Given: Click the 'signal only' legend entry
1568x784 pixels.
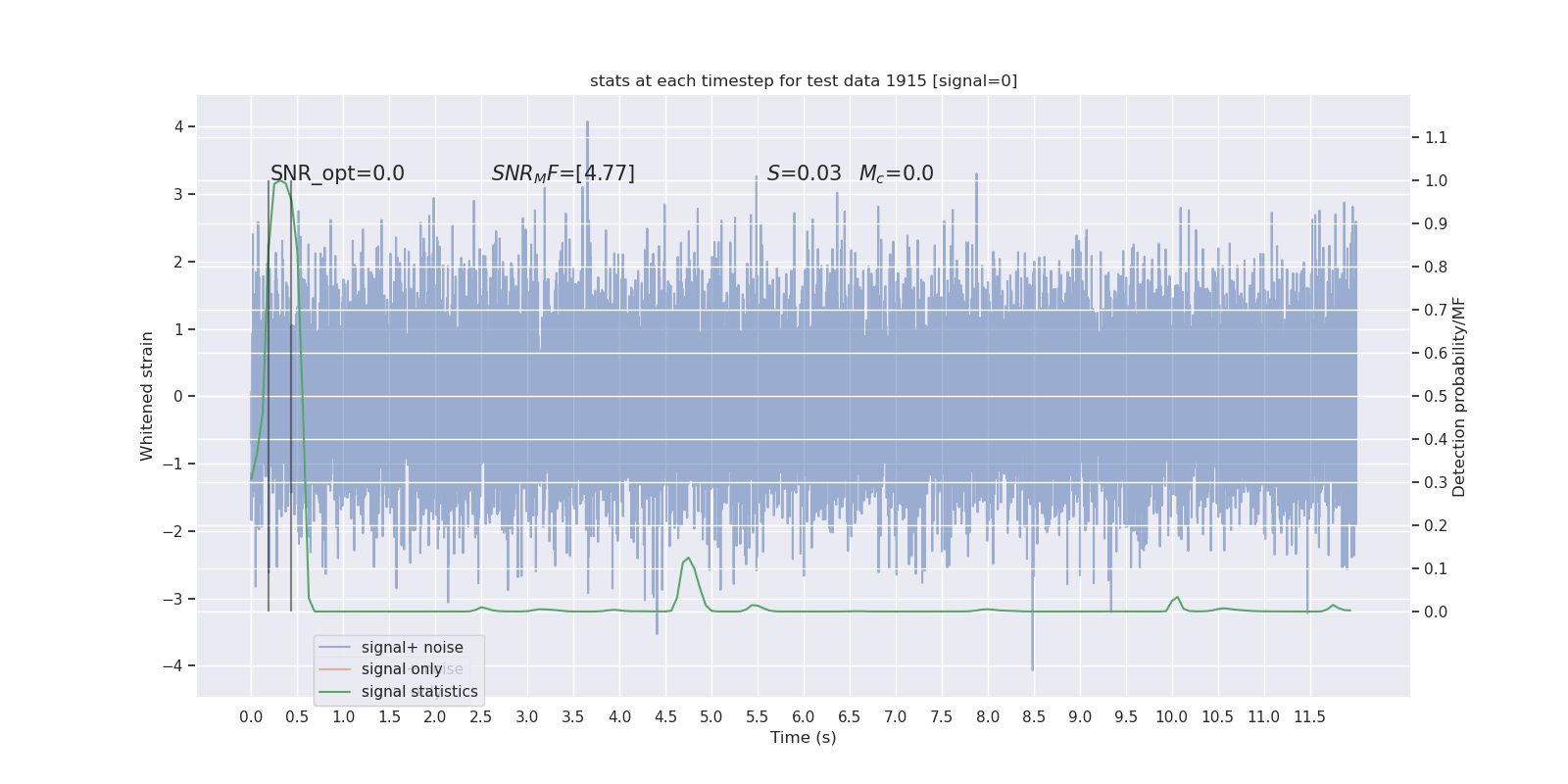Looking at the screenshot, I should 402,669.
